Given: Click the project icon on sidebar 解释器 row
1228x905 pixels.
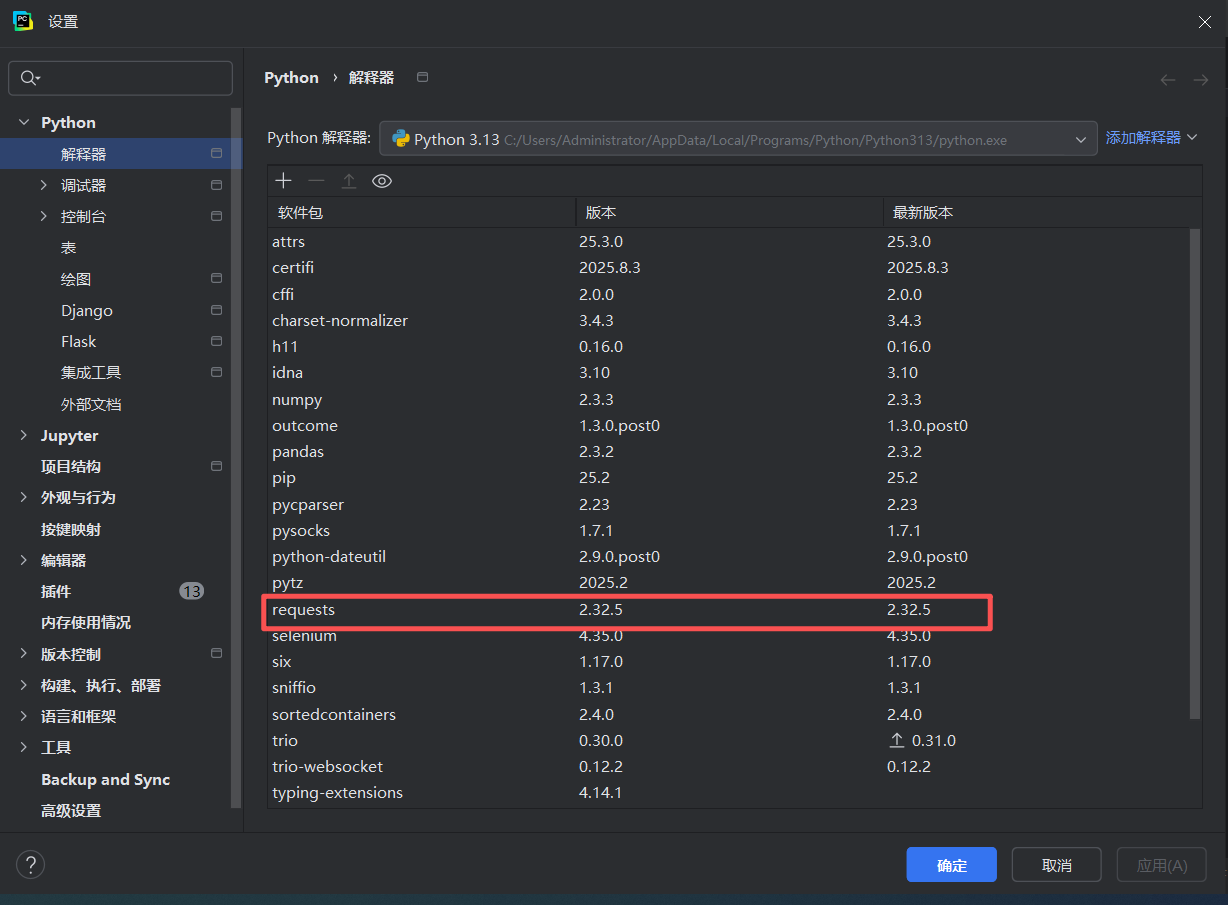Looking at the screenshot, I should (216, 154).
